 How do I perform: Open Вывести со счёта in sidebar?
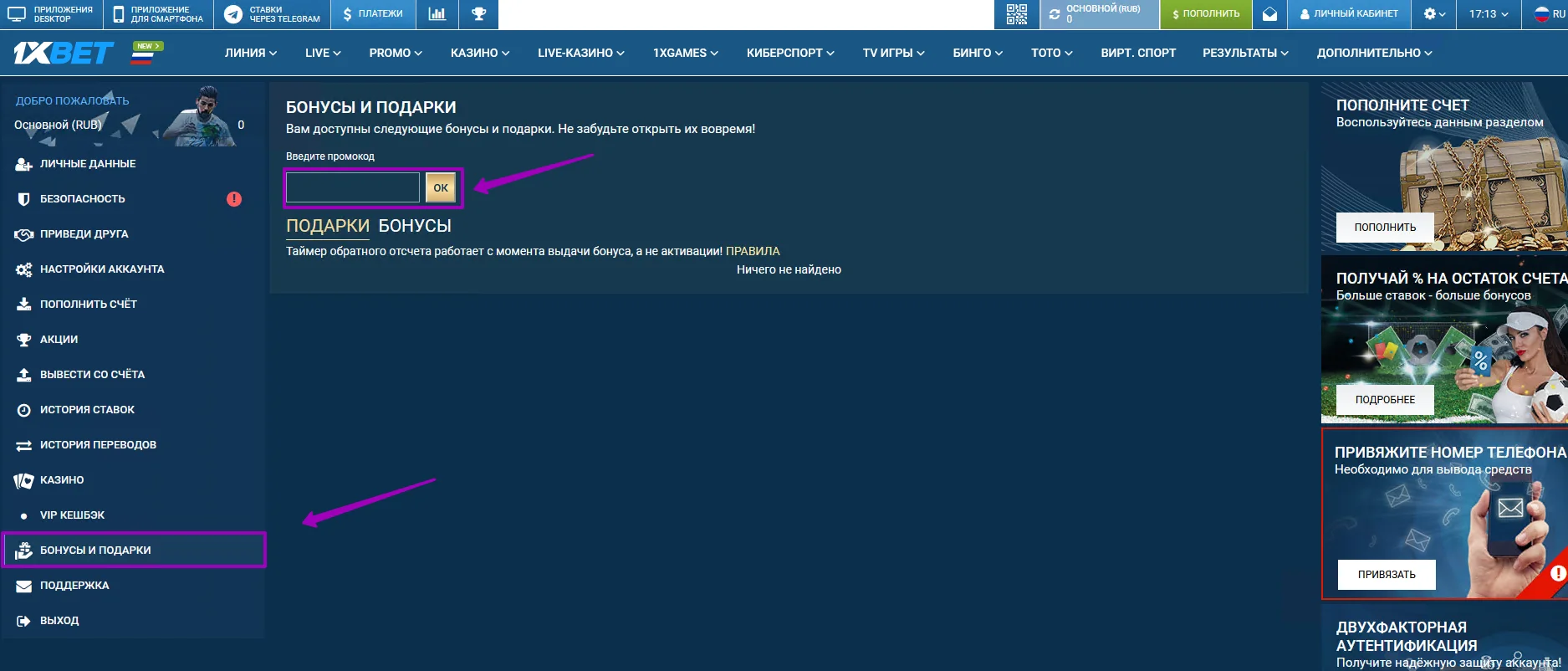pos(133,375)
